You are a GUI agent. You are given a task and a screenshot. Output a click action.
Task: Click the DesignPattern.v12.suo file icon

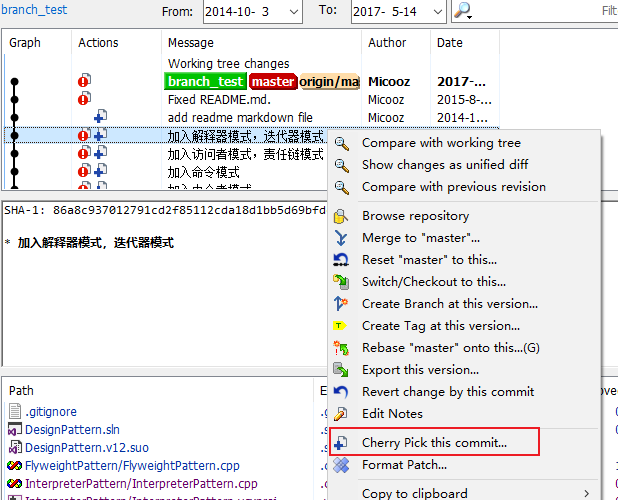pos(15,448)
